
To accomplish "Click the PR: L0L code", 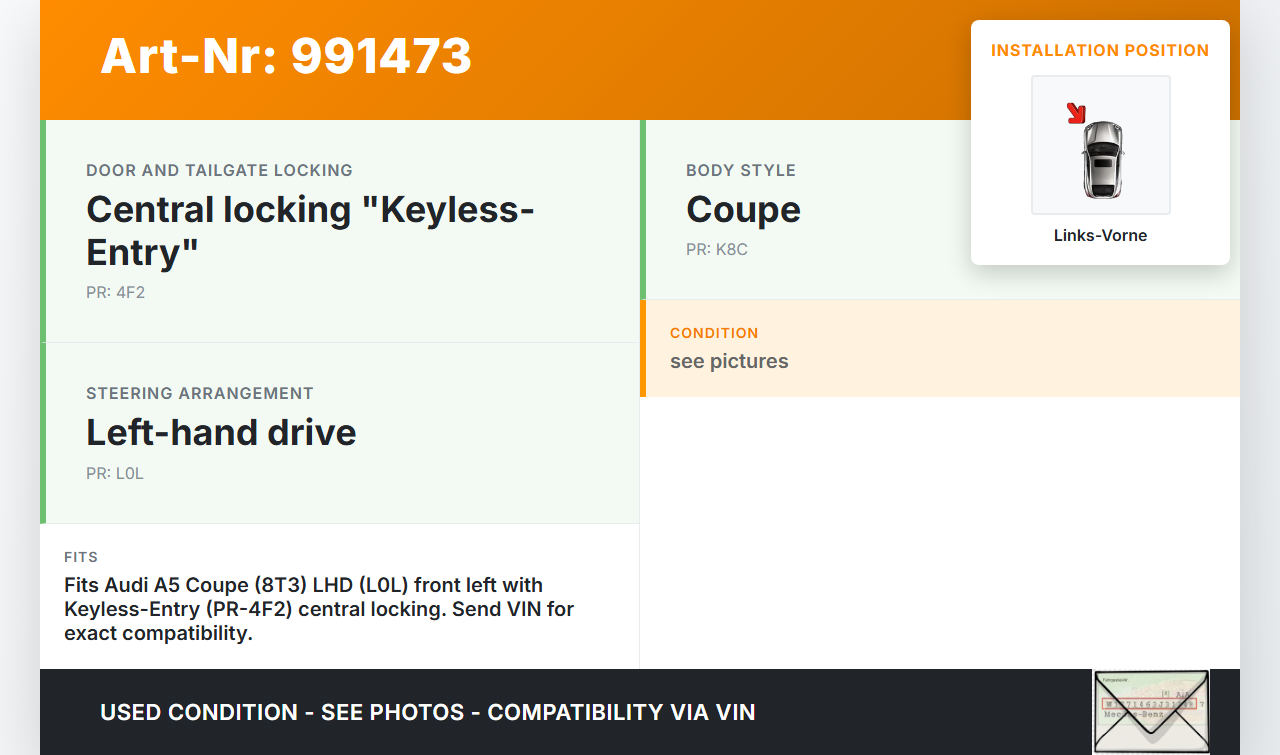I will tap(115, 474).
